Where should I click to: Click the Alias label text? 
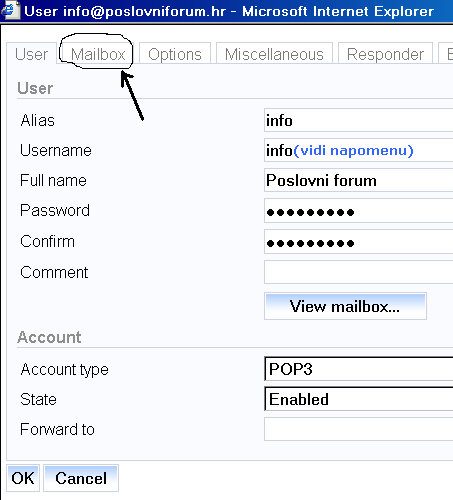[x=37, y=120]
